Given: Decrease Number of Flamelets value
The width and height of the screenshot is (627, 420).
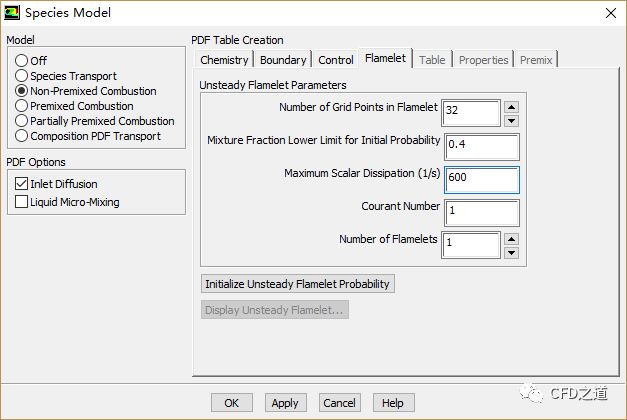Looking at the screenshot, I should (x=511, y=253).
